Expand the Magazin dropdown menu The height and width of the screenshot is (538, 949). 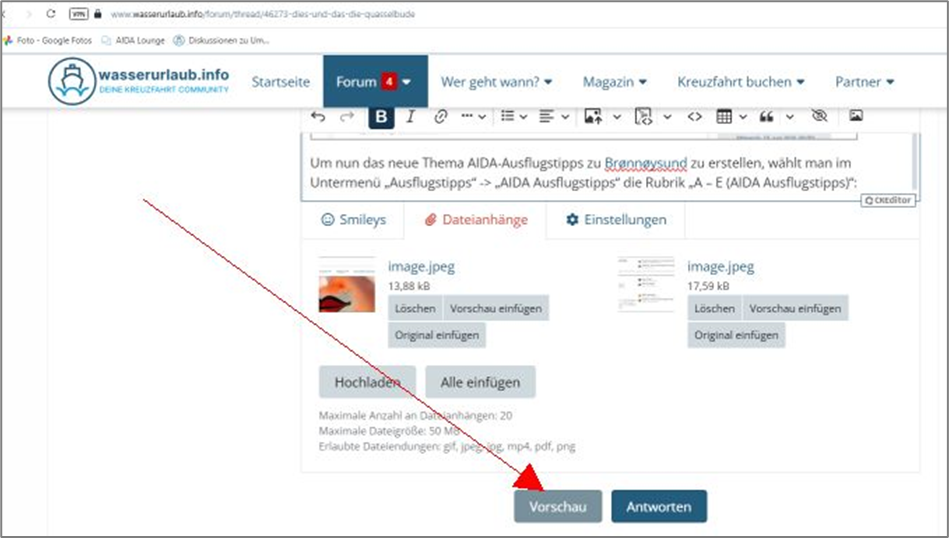(x=614, y=82)
